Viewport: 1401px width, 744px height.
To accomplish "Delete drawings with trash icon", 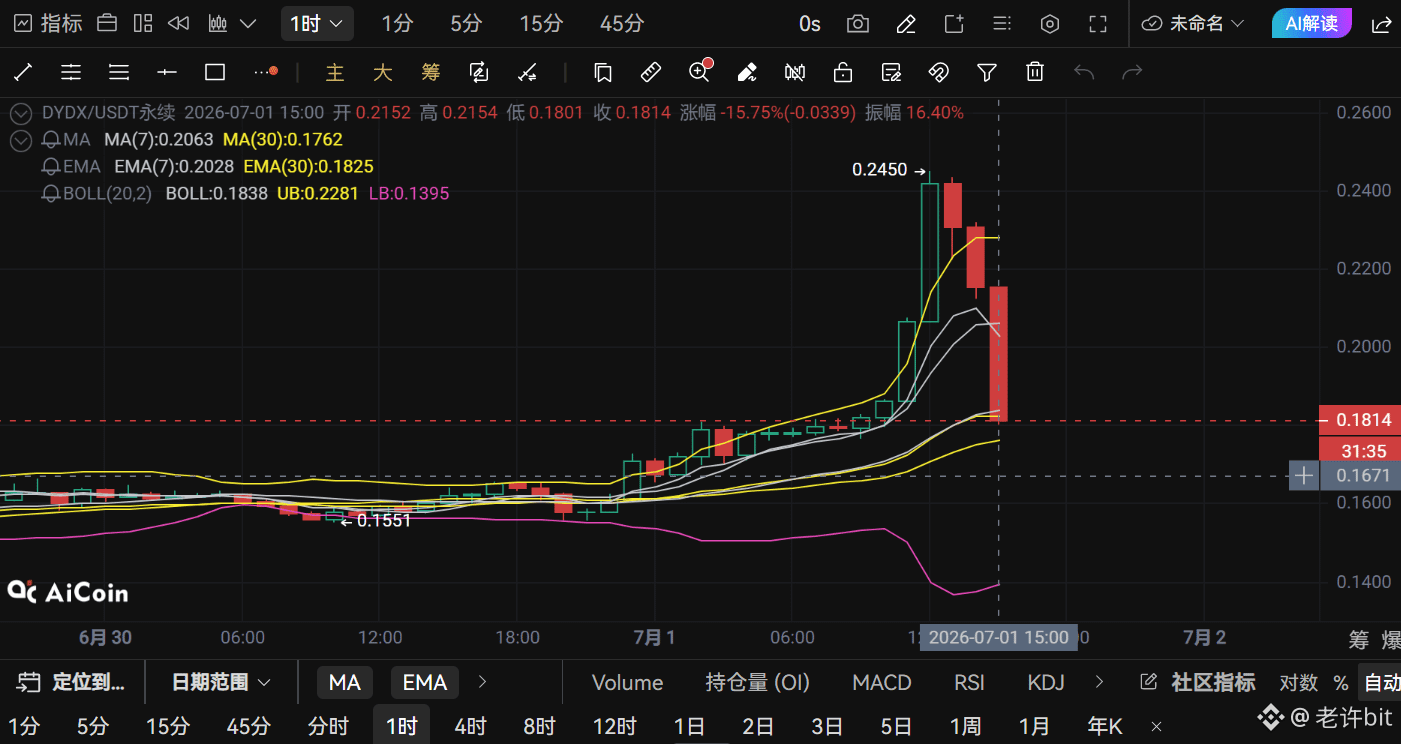I will [x=1035, y=72].
